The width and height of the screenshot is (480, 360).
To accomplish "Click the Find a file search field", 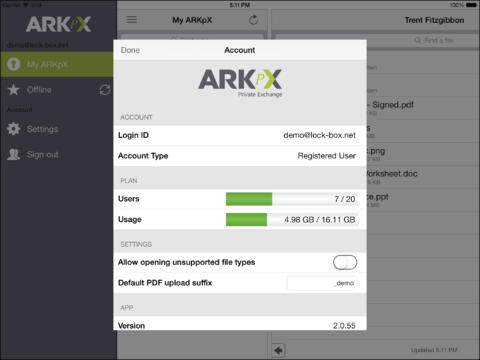I will [x=433, y=40].
